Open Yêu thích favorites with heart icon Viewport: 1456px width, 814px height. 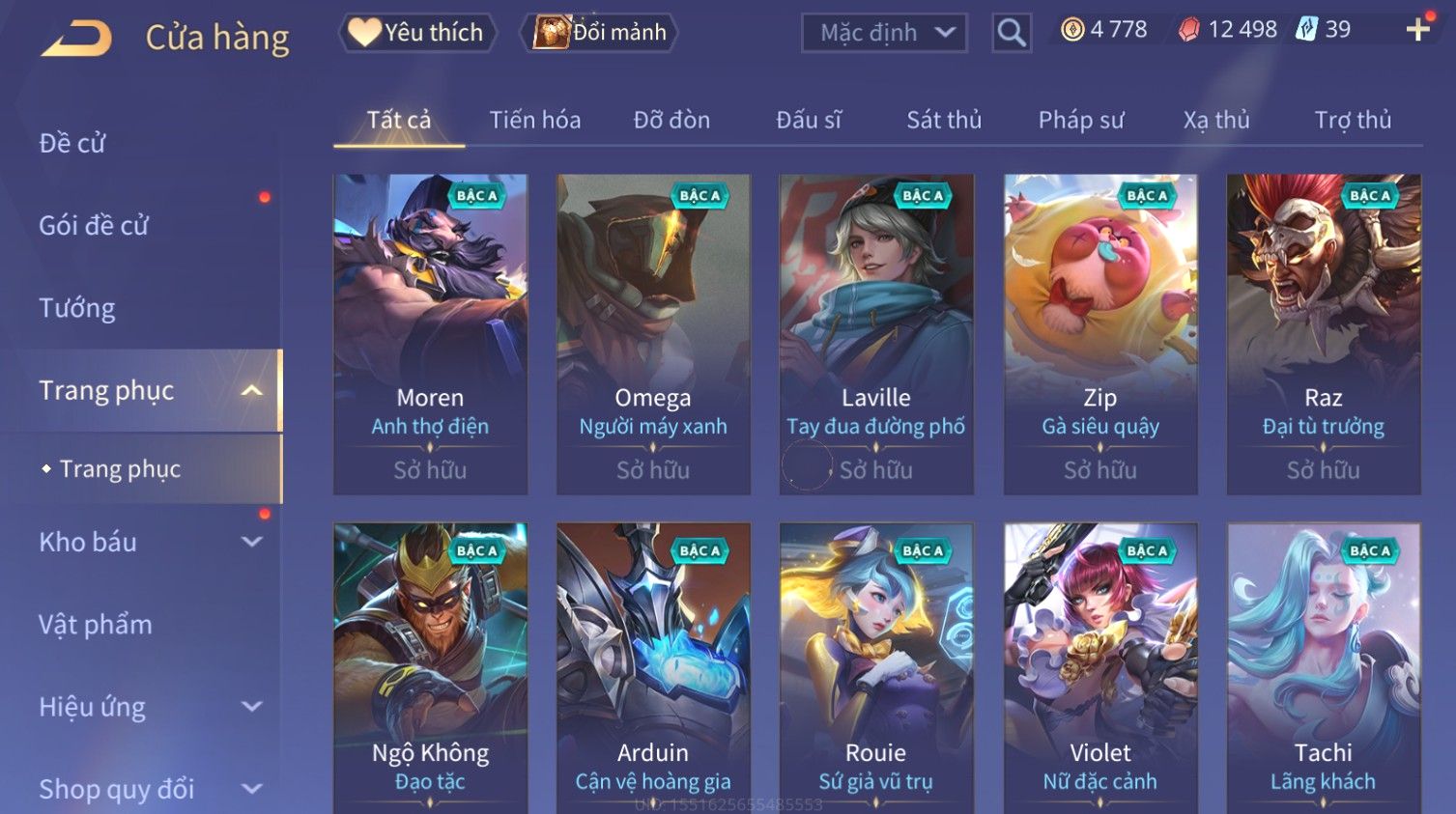coord(417,33)
